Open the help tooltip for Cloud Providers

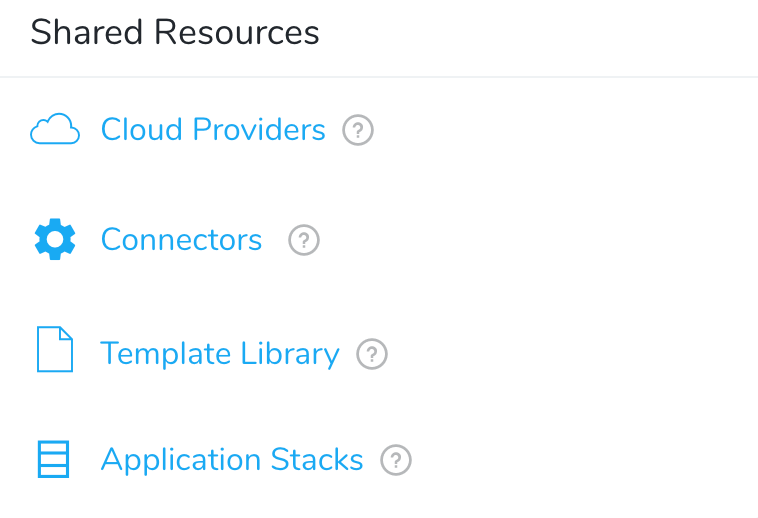pyautogui.click(x=358, y=130)
